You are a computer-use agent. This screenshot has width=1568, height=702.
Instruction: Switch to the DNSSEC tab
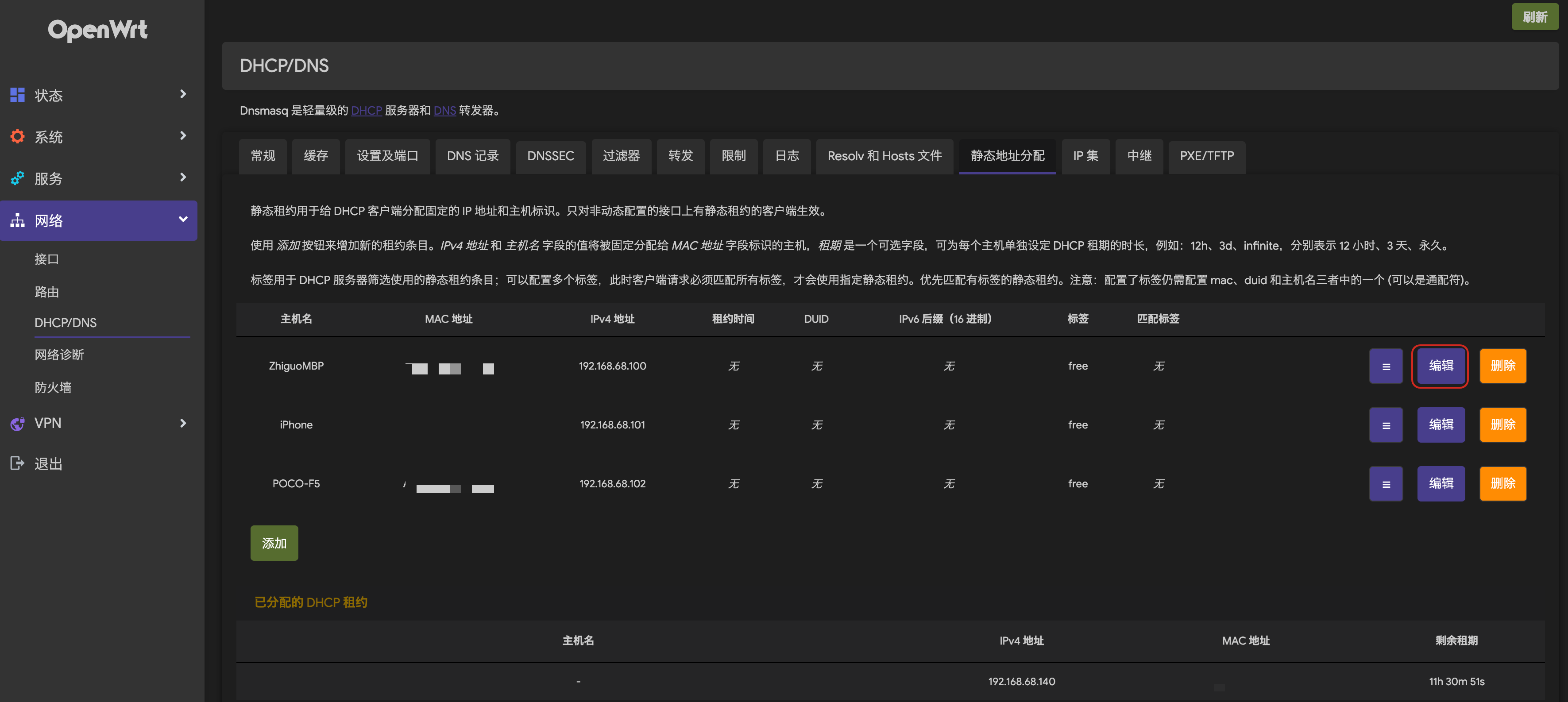[x=550, y=156]
